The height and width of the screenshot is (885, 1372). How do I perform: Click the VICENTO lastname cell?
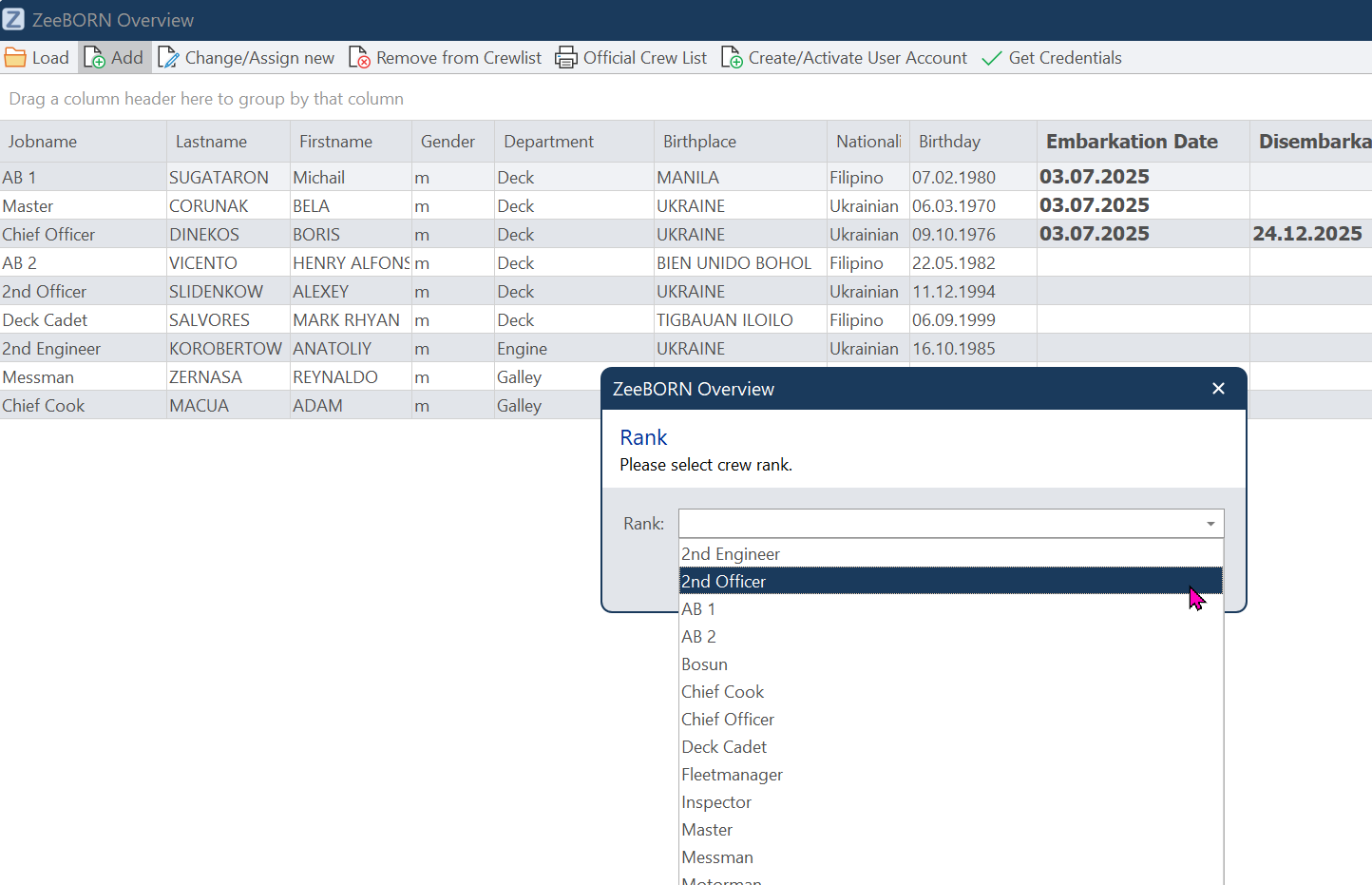[x=229, y=263]
